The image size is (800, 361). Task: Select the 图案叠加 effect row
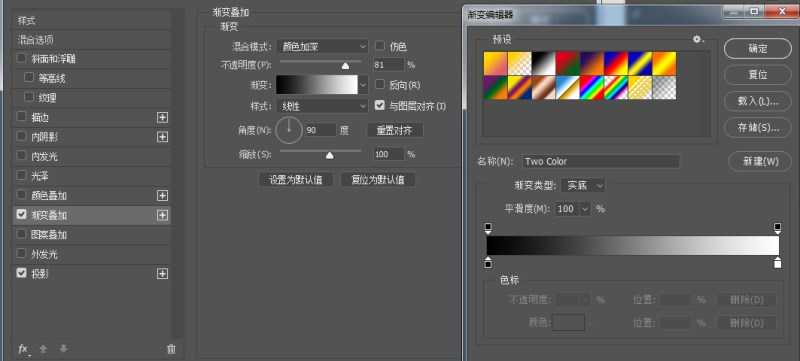(x=92, y=235)
